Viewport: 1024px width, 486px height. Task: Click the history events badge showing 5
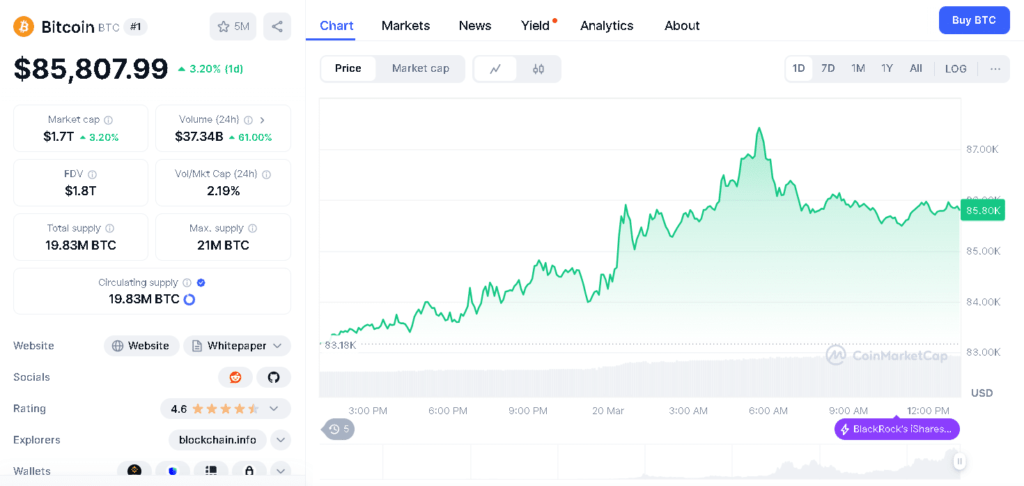click(338, 429)
